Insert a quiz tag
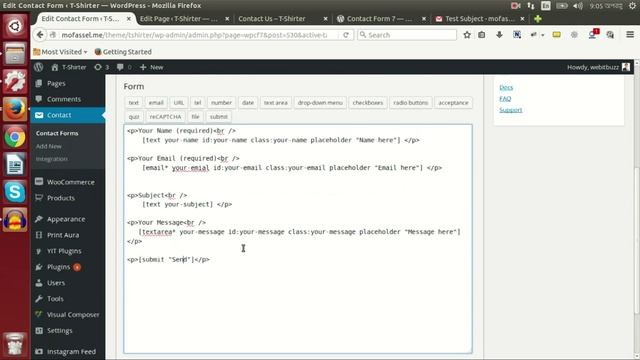Screen dimensions: 640x360 (x=133, y=117)
